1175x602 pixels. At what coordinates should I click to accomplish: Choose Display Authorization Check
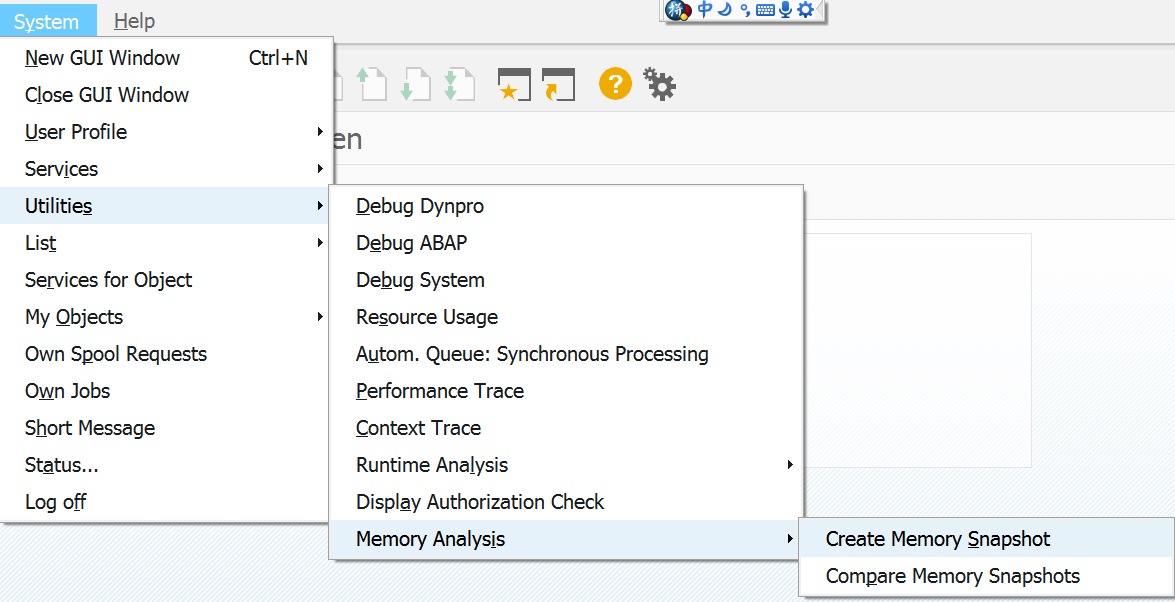567,502
